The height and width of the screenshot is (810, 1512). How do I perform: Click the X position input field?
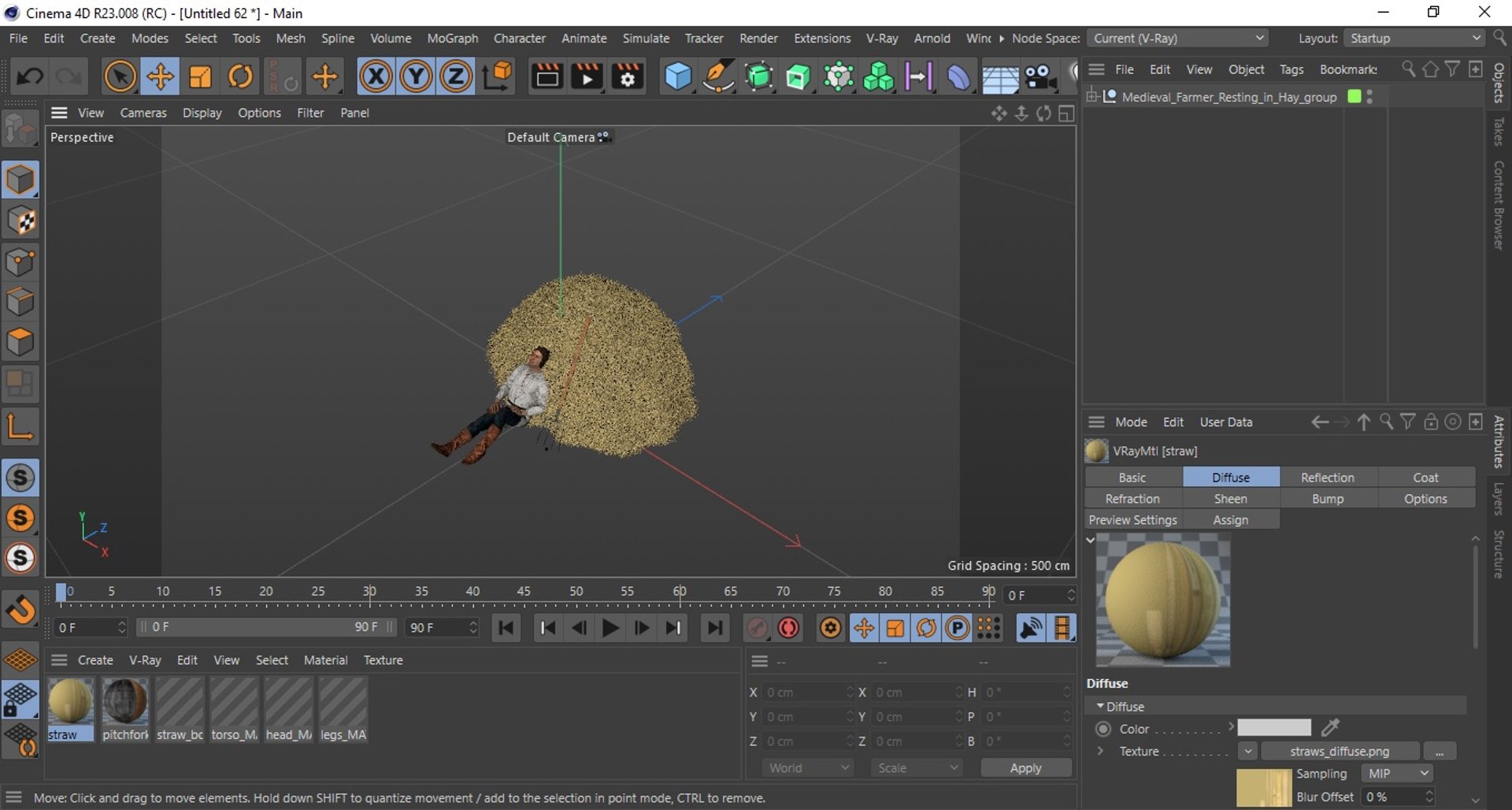click(808, 692)
